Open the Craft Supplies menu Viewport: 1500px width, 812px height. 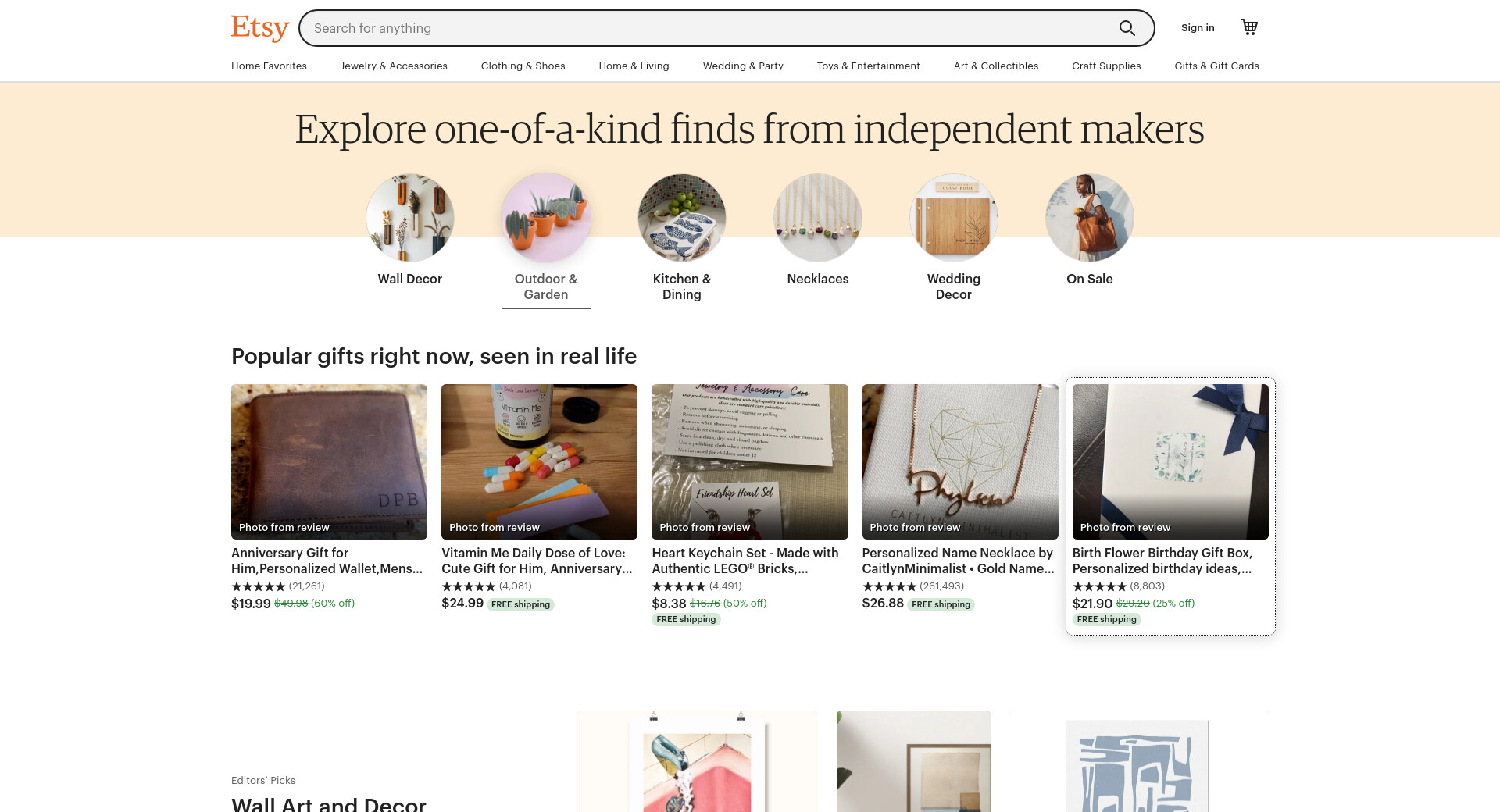pos(1106,66)
